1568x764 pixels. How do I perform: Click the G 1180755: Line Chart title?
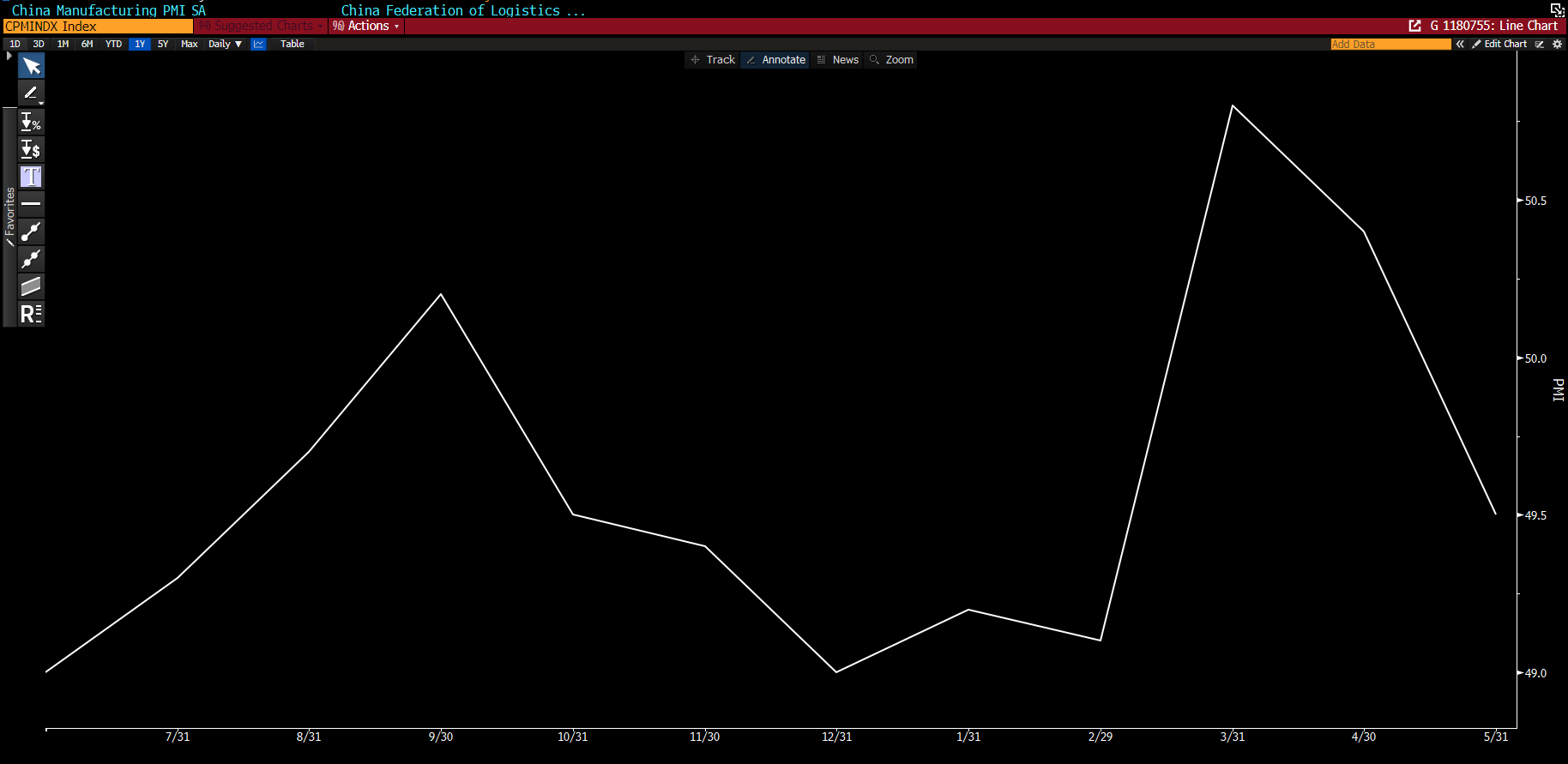coord(1493,26)
